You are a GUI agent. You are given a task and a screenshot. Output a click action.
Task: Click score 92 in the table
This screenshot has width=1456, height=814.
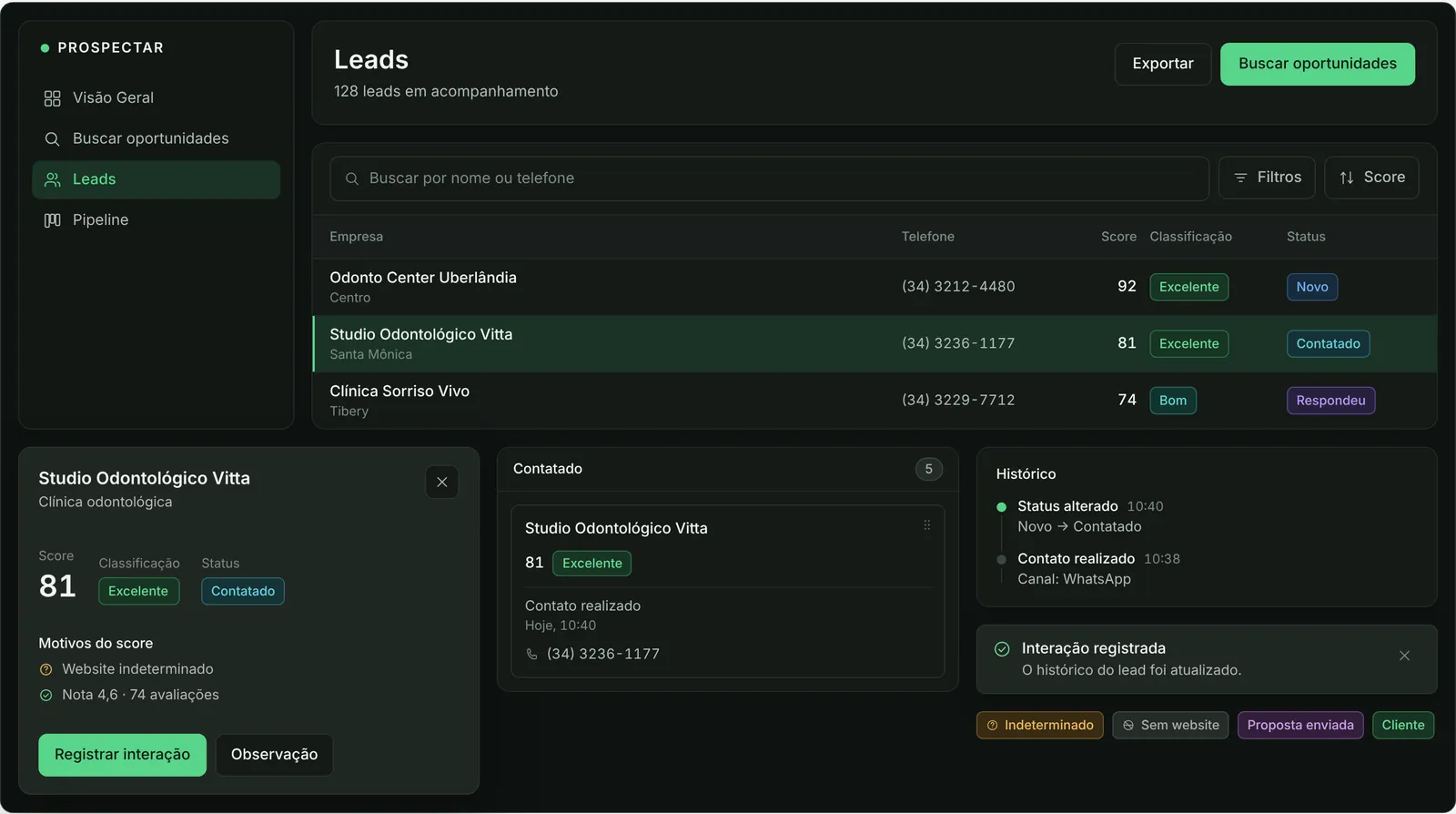1127,287
